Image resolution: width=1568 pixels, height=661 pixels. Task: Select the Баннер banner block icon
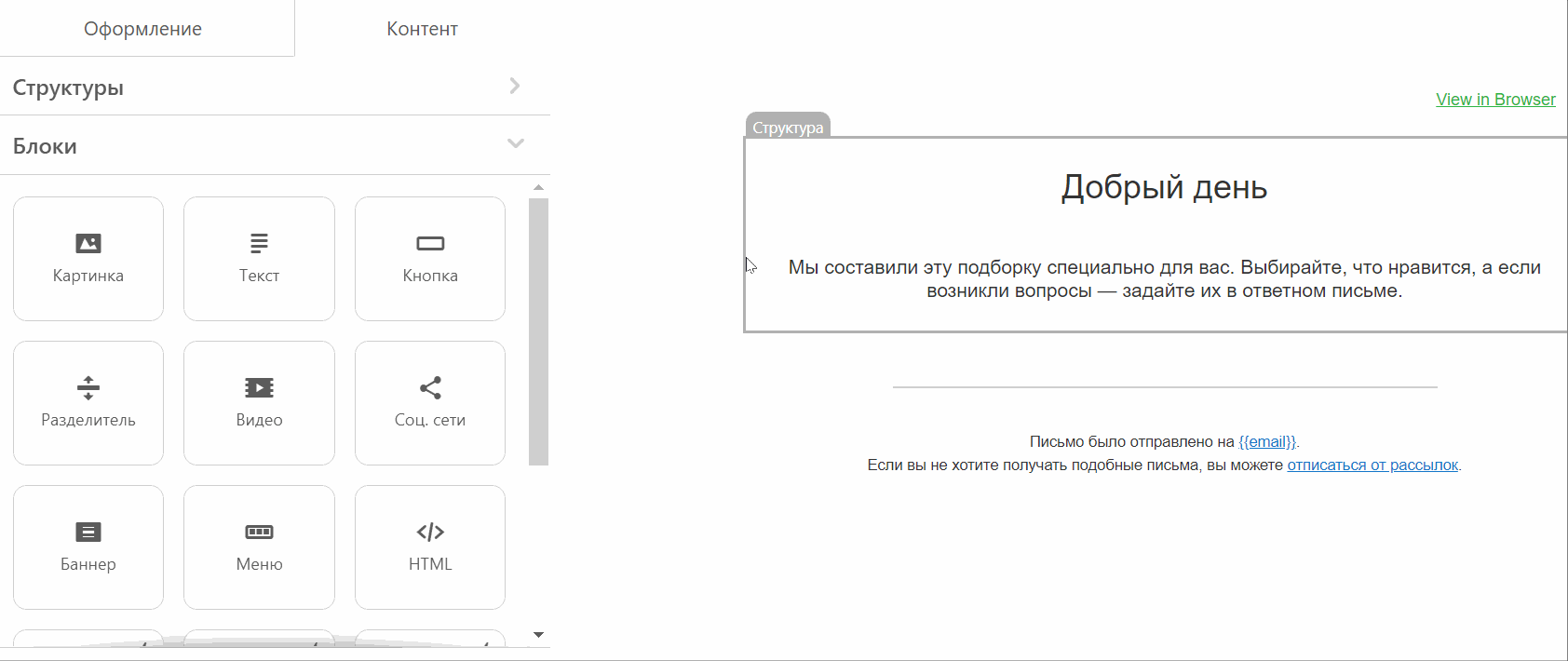pyautogui.click(x=88, y=533)
